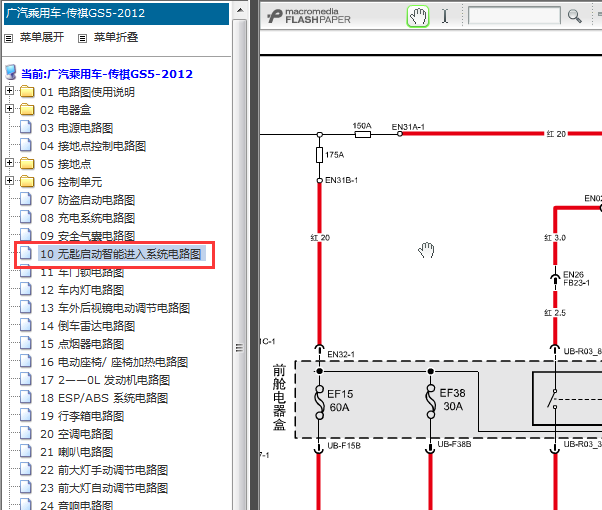Viewport: 602px width, 510px height.
Task: Click the title bar 广汽乘用车-传祺GS5-2012
Action: click(116, 13)
